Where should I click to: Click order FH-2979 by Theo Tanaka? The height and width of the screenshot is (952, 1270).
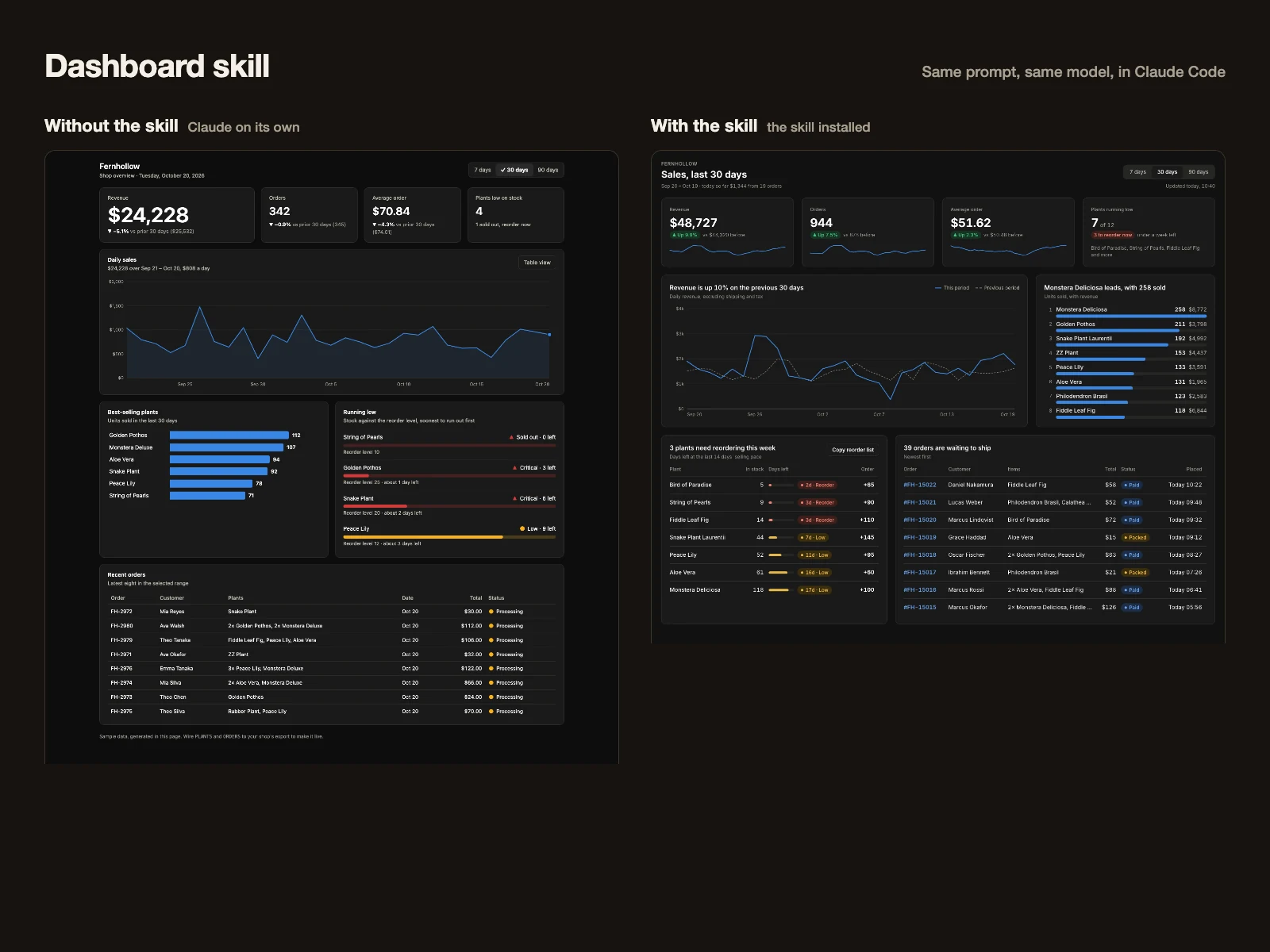click(x=121, y=640)
